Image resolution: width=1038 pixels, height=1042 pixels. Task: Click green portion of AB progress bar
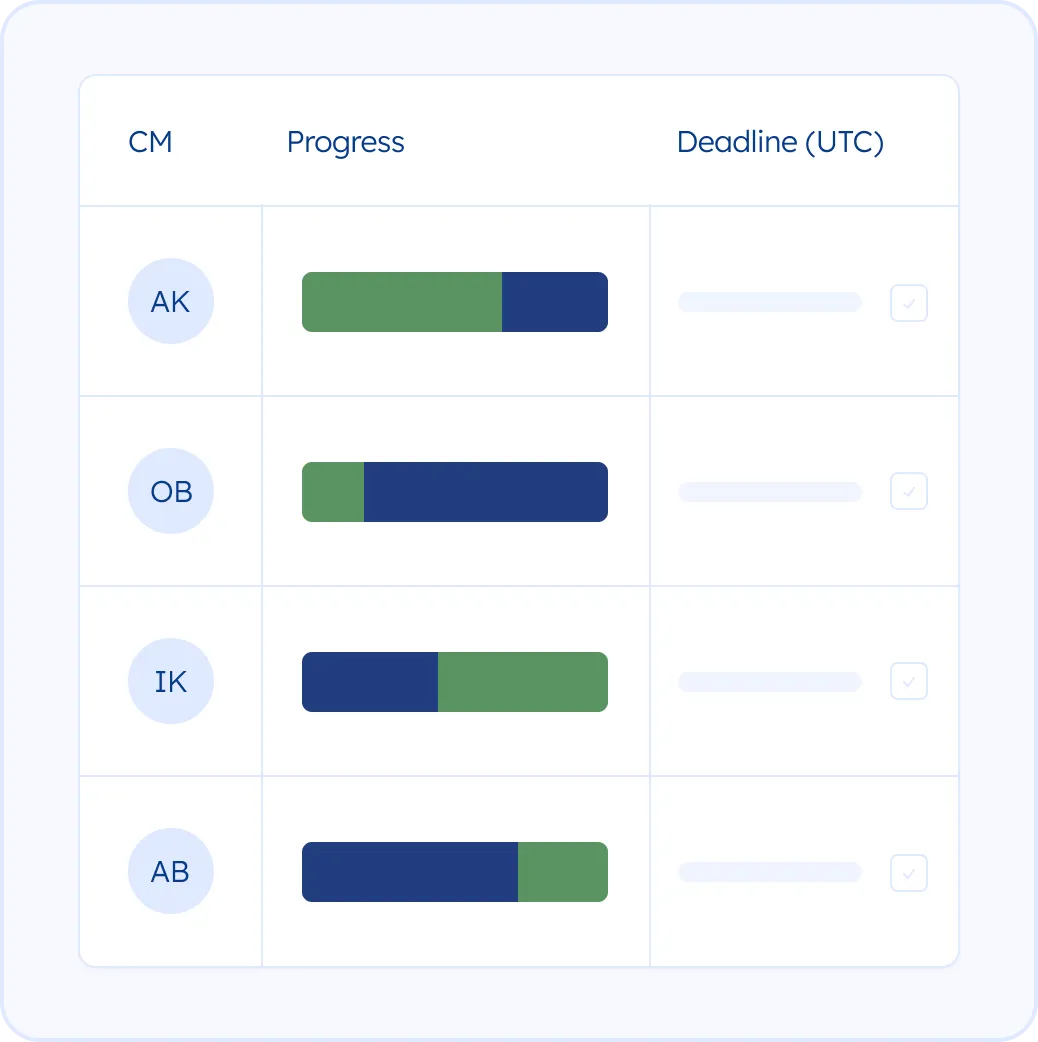click(562, 872)
